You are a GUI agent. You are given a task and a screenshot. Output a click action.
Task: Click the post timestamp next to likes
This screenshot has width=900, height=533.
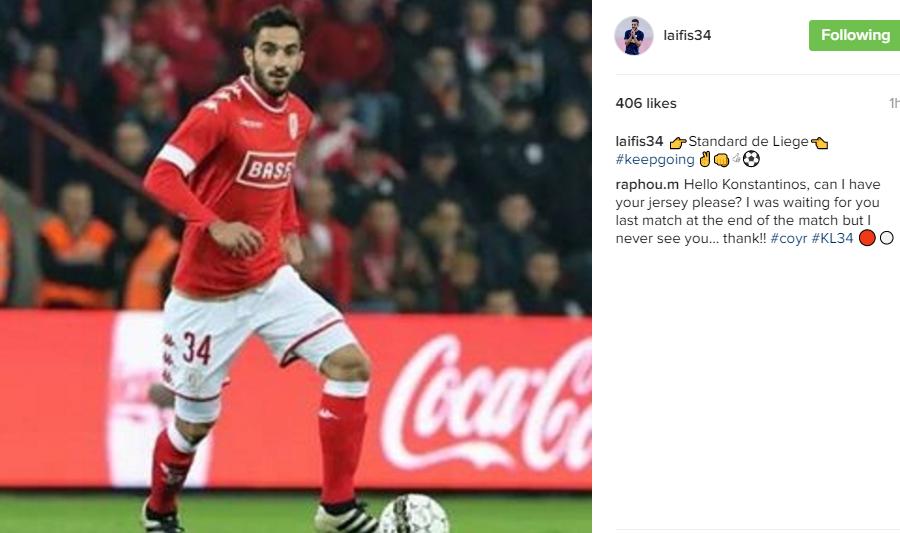[894, 103]
